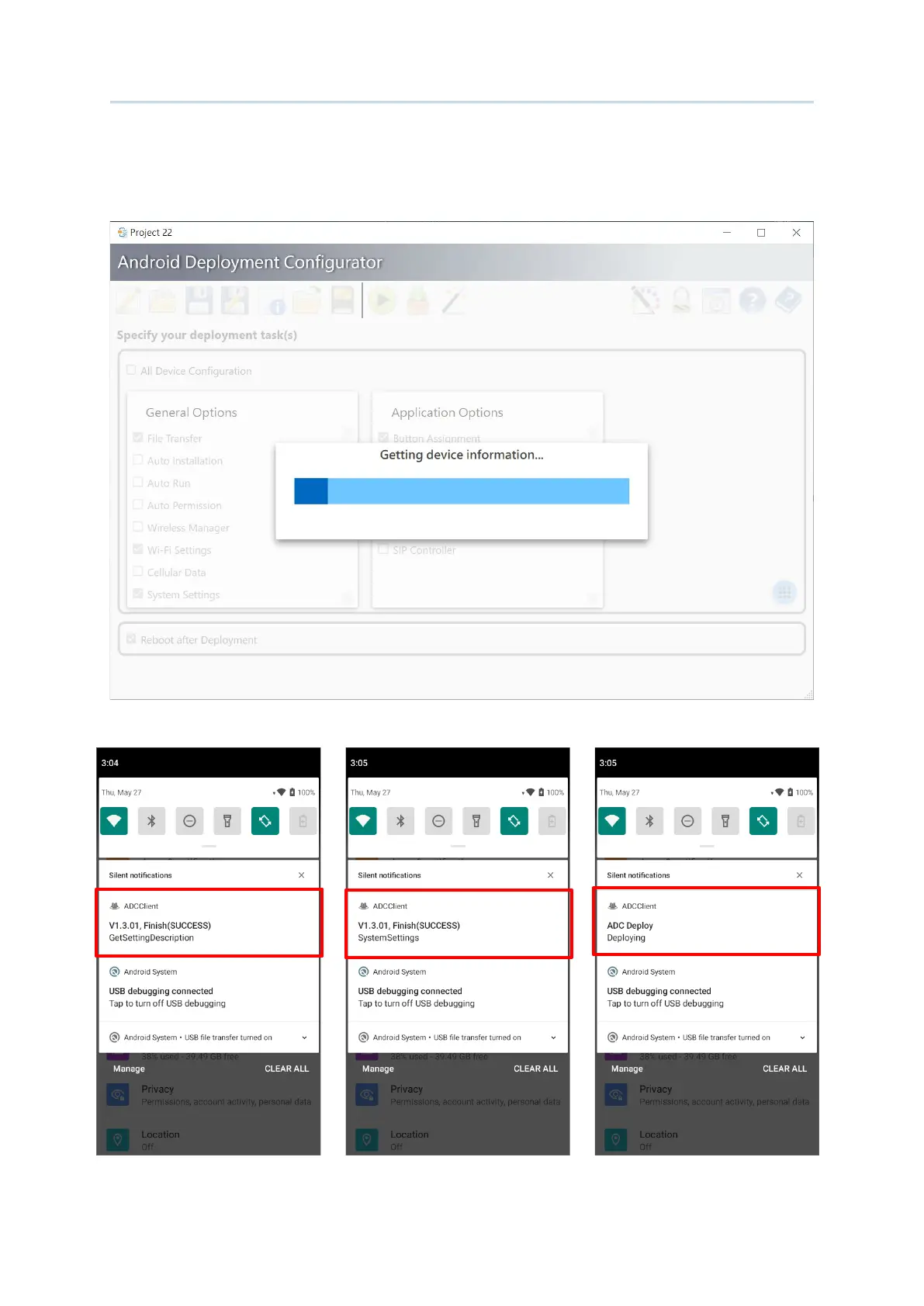Image resolution: width=924 pixels, height=1306 pixels.
Task: Toggle the File Transfer checkbox
Action: pos(138,438)
